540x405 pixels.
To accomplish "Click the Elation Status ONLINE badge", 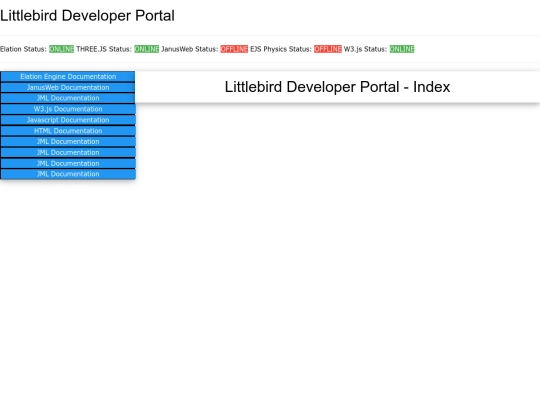I will point(61,49).
